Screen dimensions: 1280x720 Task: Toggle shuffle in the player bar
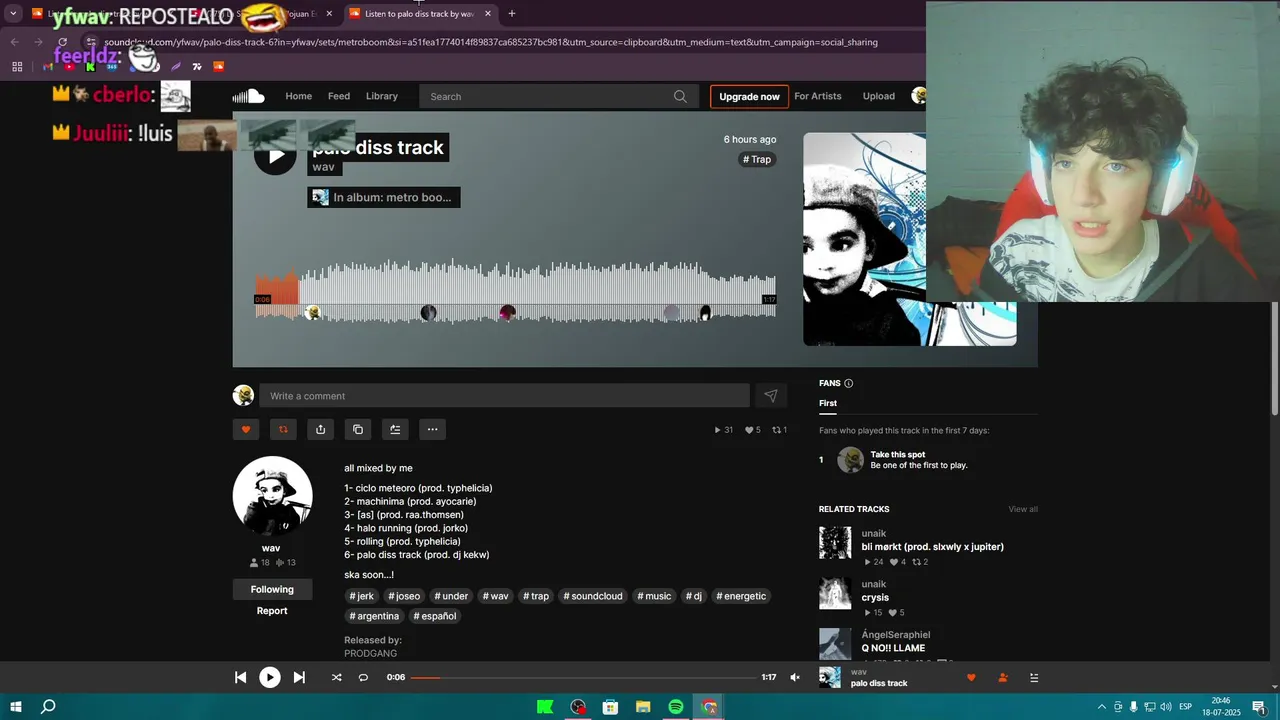(x=336, y=677)
